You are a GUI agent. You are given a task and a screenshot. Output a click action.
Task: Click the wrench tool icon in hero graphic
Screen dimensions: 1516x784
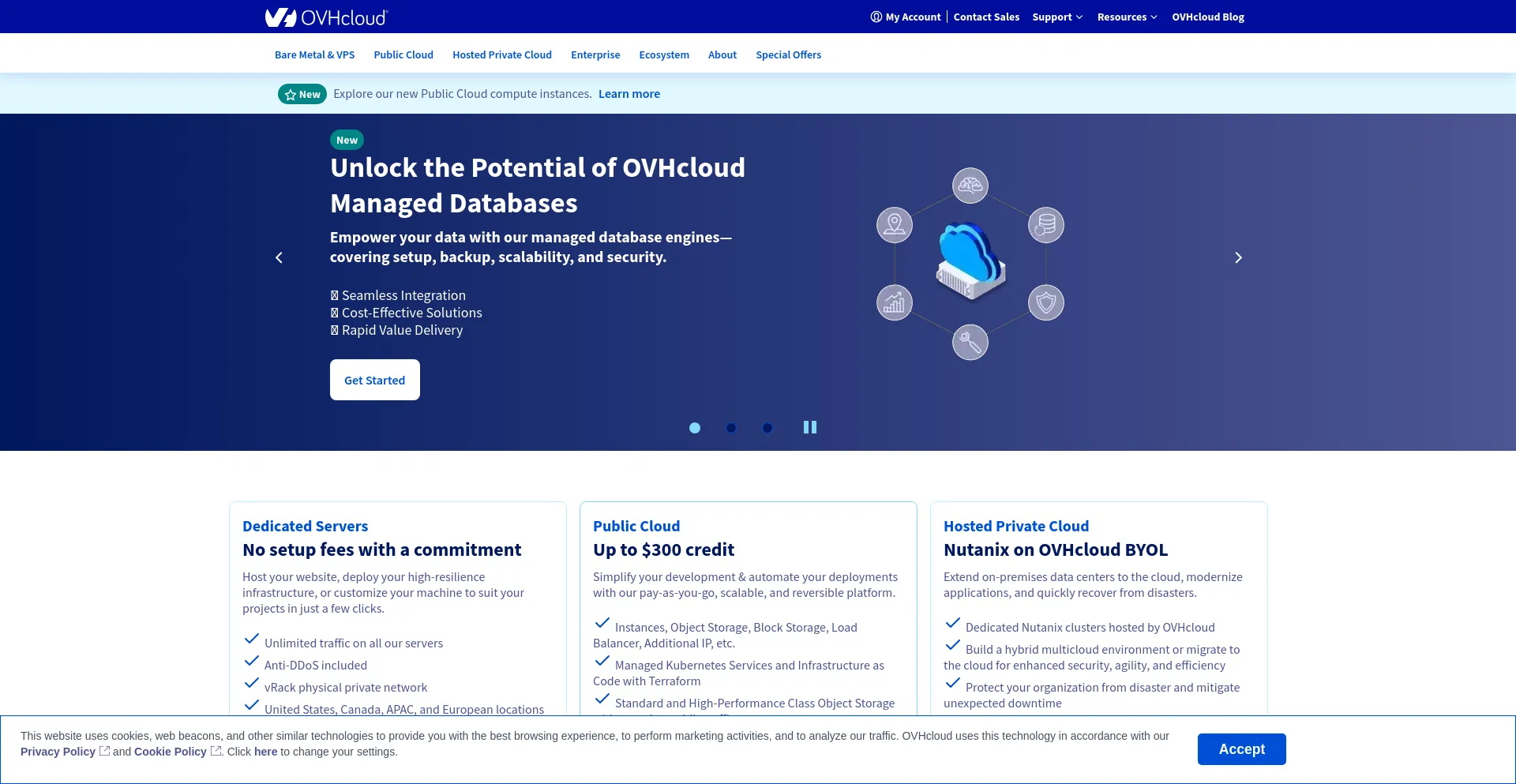point(970,342)
